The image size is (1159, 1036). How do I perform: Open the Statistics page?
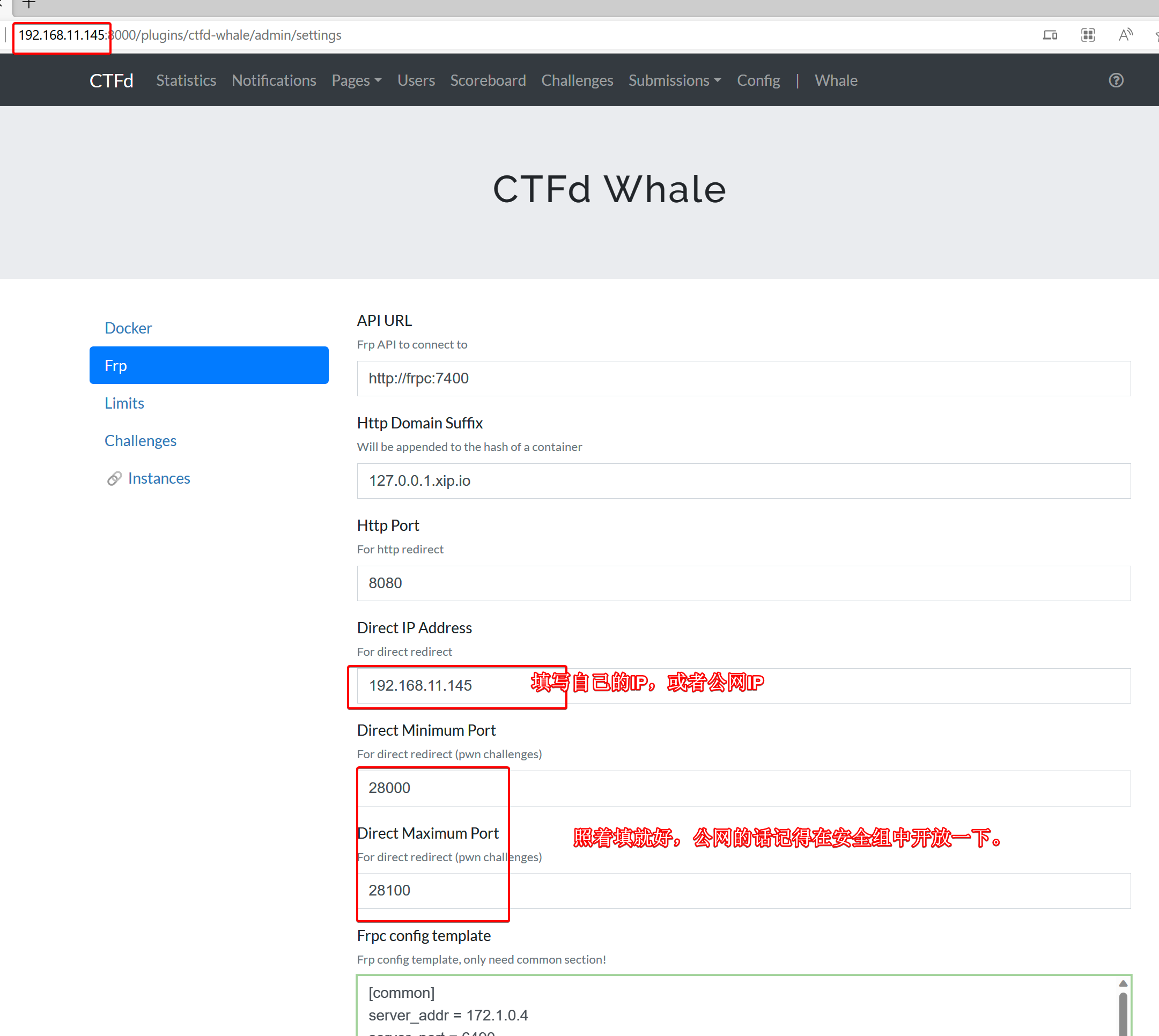[x=186, y=80]
